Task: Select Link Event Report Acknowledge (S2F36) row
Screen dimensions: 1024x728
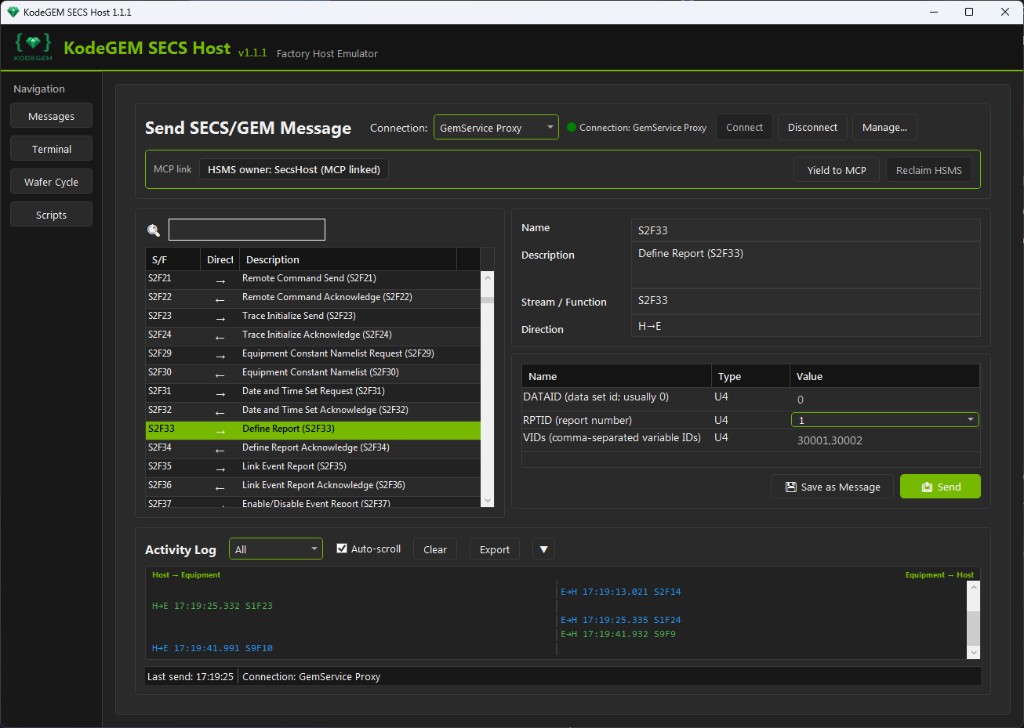Action: (313, 485)
